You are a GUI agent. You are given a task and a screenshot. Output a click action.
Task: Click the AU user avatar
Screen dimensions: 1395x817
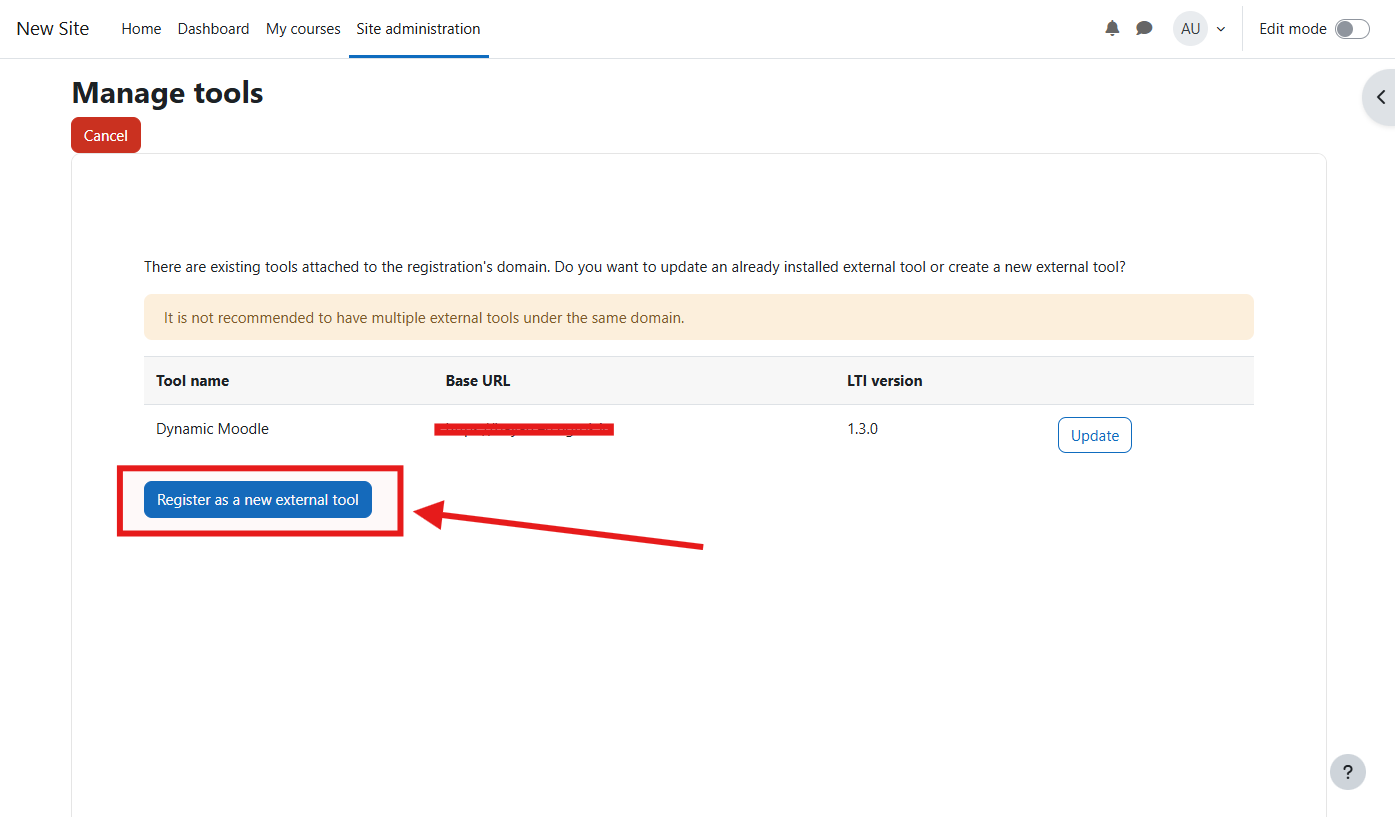[1190, 29]
